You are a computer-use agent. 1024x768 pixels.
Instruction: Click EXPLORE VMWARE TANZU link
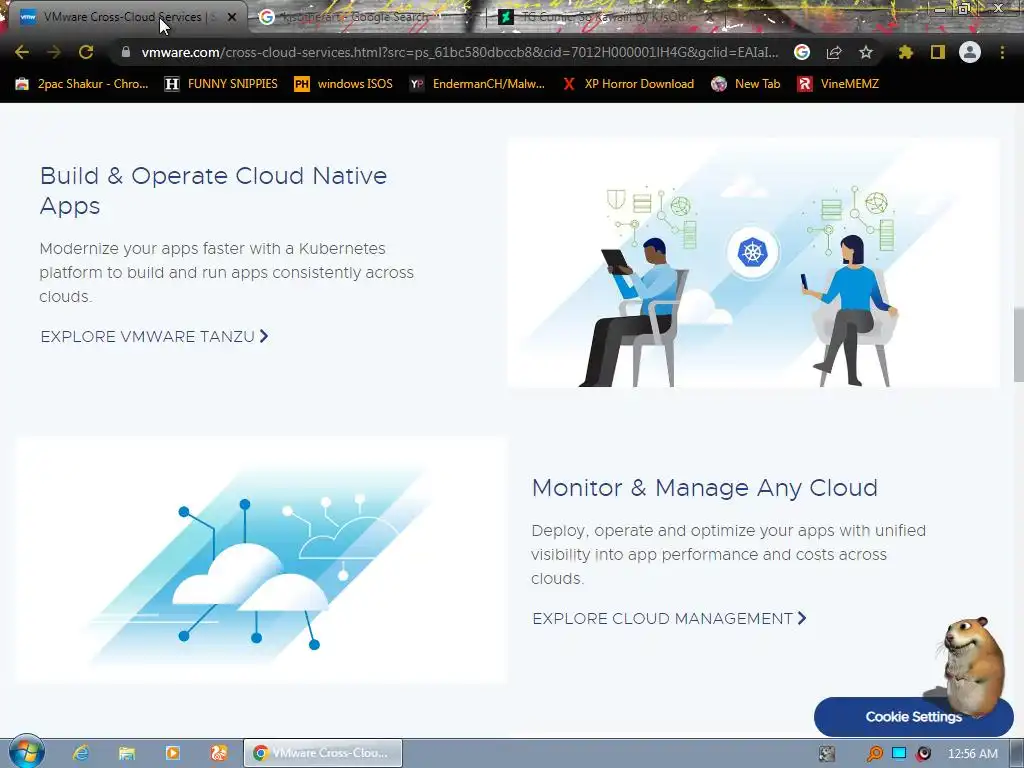(154, 336)
